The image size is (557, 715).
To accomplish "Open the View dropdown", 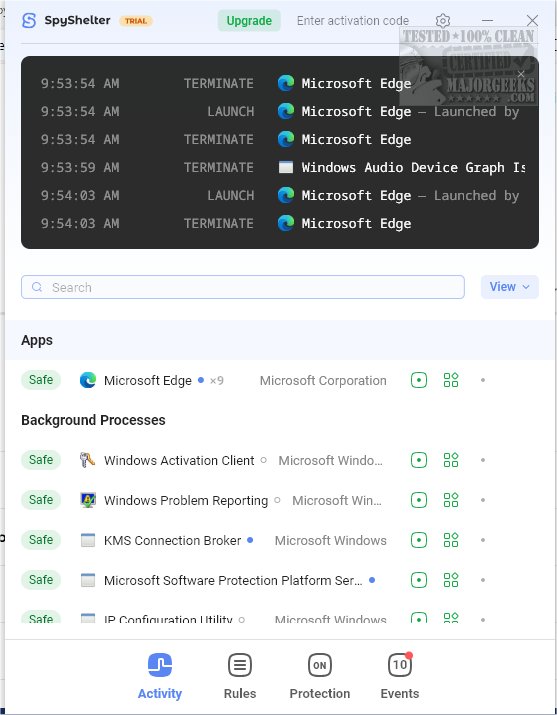I will pyautogui.click(x=510, y=287).
